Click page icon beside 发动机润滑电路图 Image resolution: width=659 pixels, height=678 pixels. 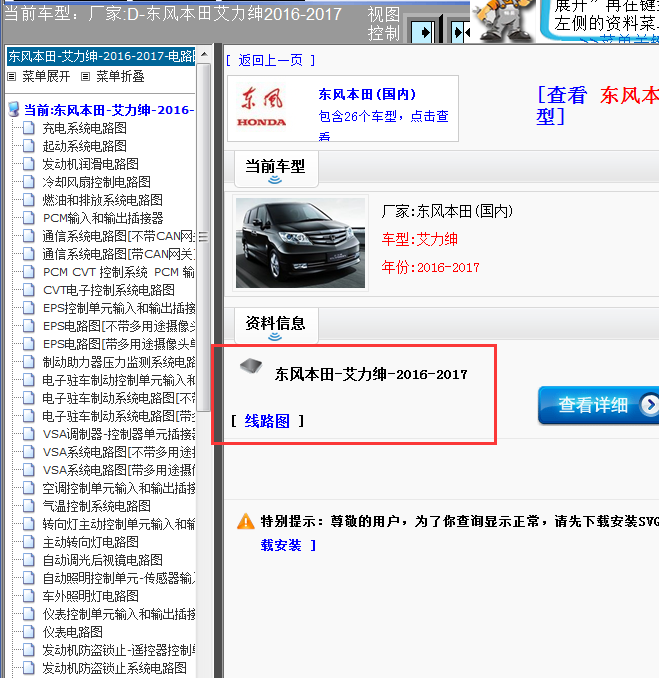29,164
